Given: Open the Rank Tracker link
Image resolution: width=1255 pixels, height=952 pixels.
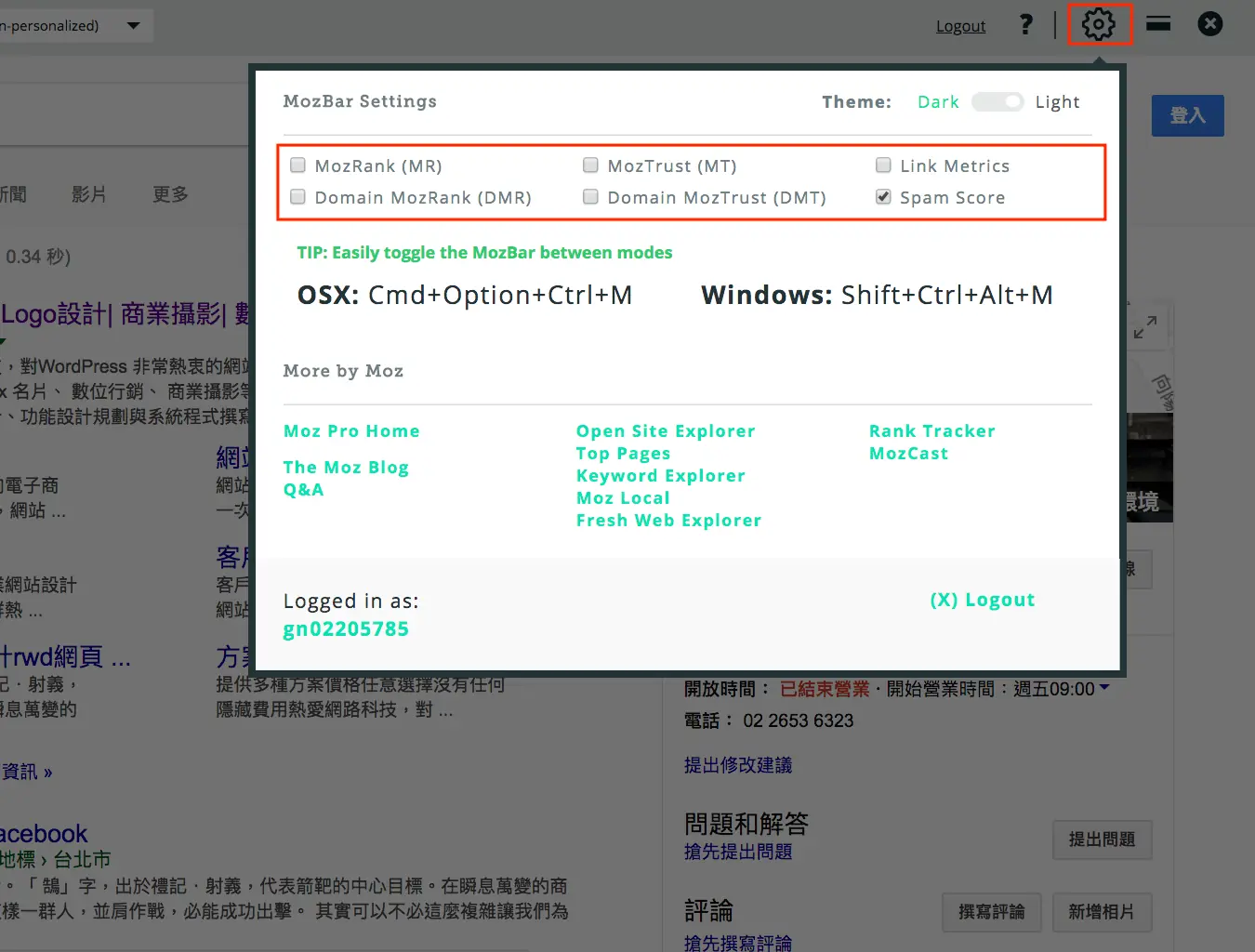Looking at the screenshot, I should 932,431.
